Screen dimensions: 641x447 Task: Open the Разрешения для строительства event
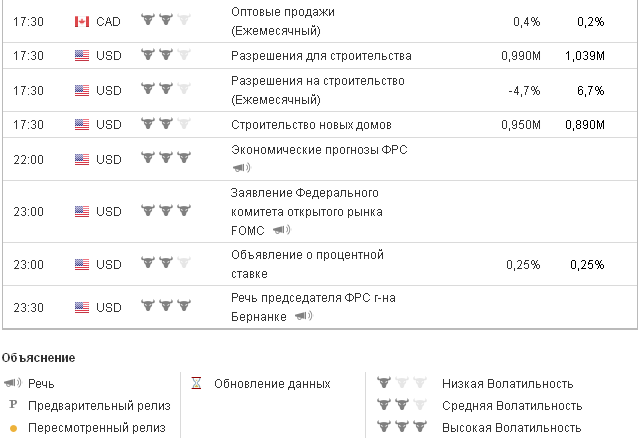(x=320, y=56)
